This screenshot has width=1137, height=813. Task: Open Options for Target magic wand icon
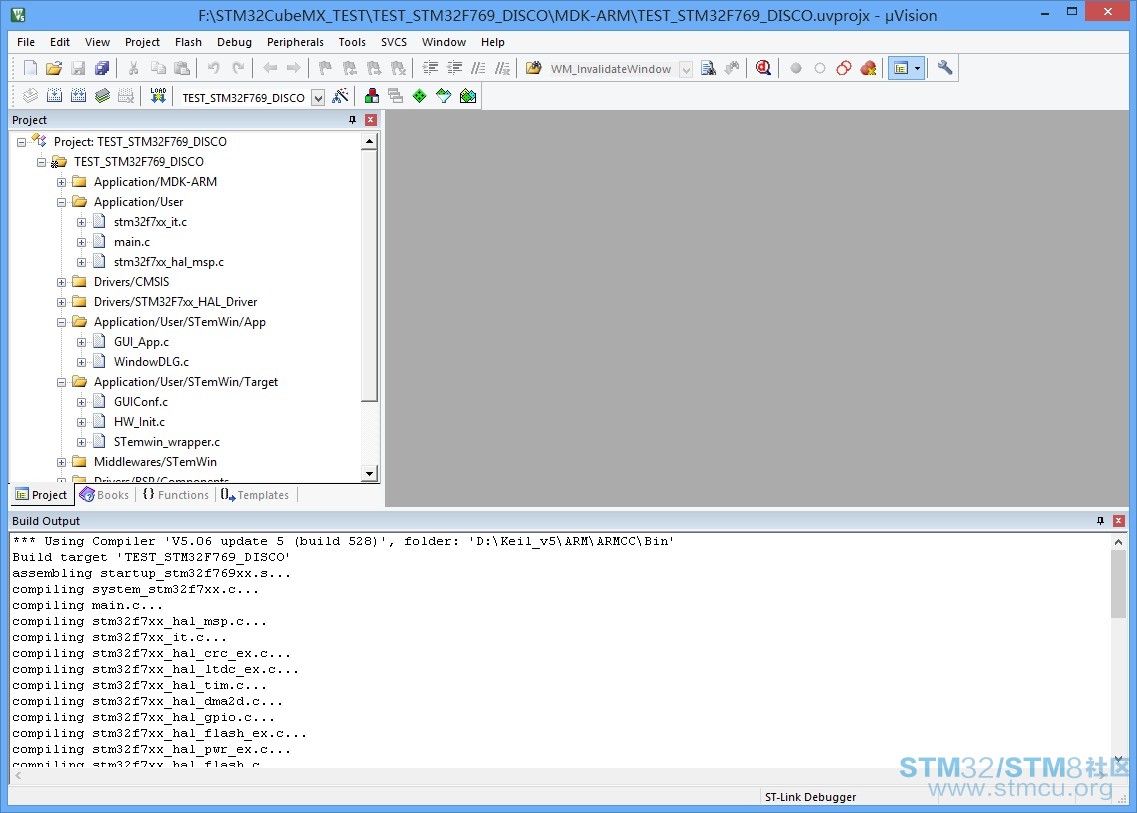pos(340,96)
